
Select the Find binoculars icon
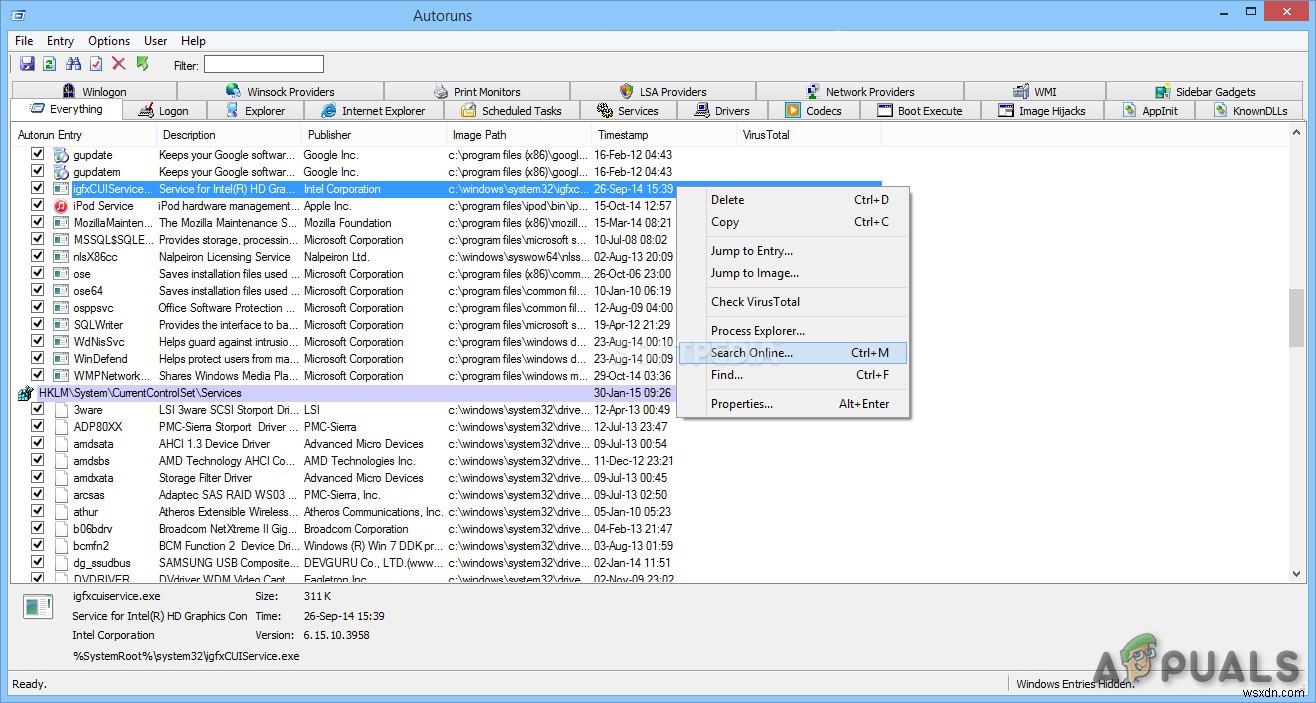click(72, 63)
